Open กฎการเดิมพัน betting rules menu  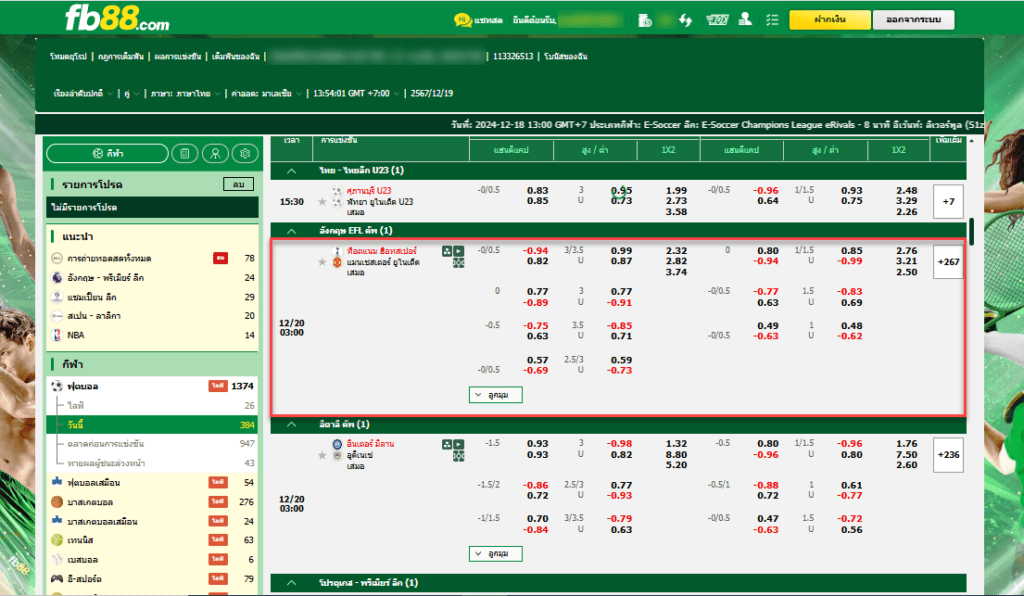click(121, 57)
